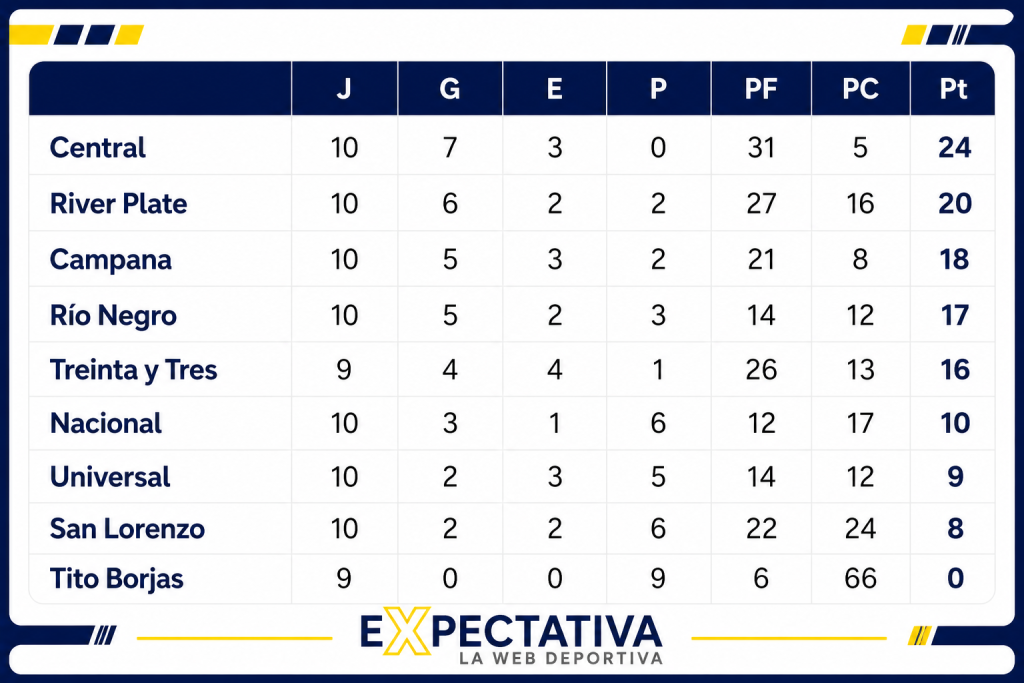Click the San Lorenzo team name
Image resolution: width=1024 pixels, height=683 pixels.
pyautogui.click(x=127, y=529)
